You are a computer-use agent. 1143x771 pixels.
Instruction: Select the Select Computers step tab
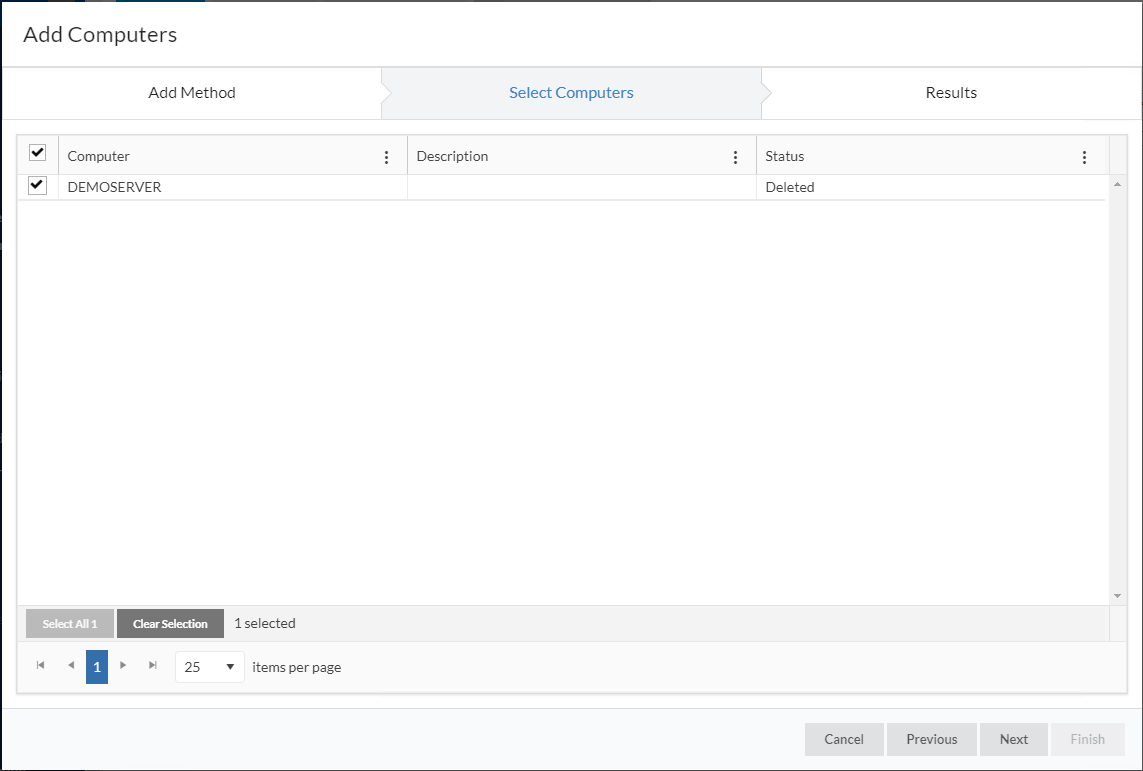pos(572,93)
